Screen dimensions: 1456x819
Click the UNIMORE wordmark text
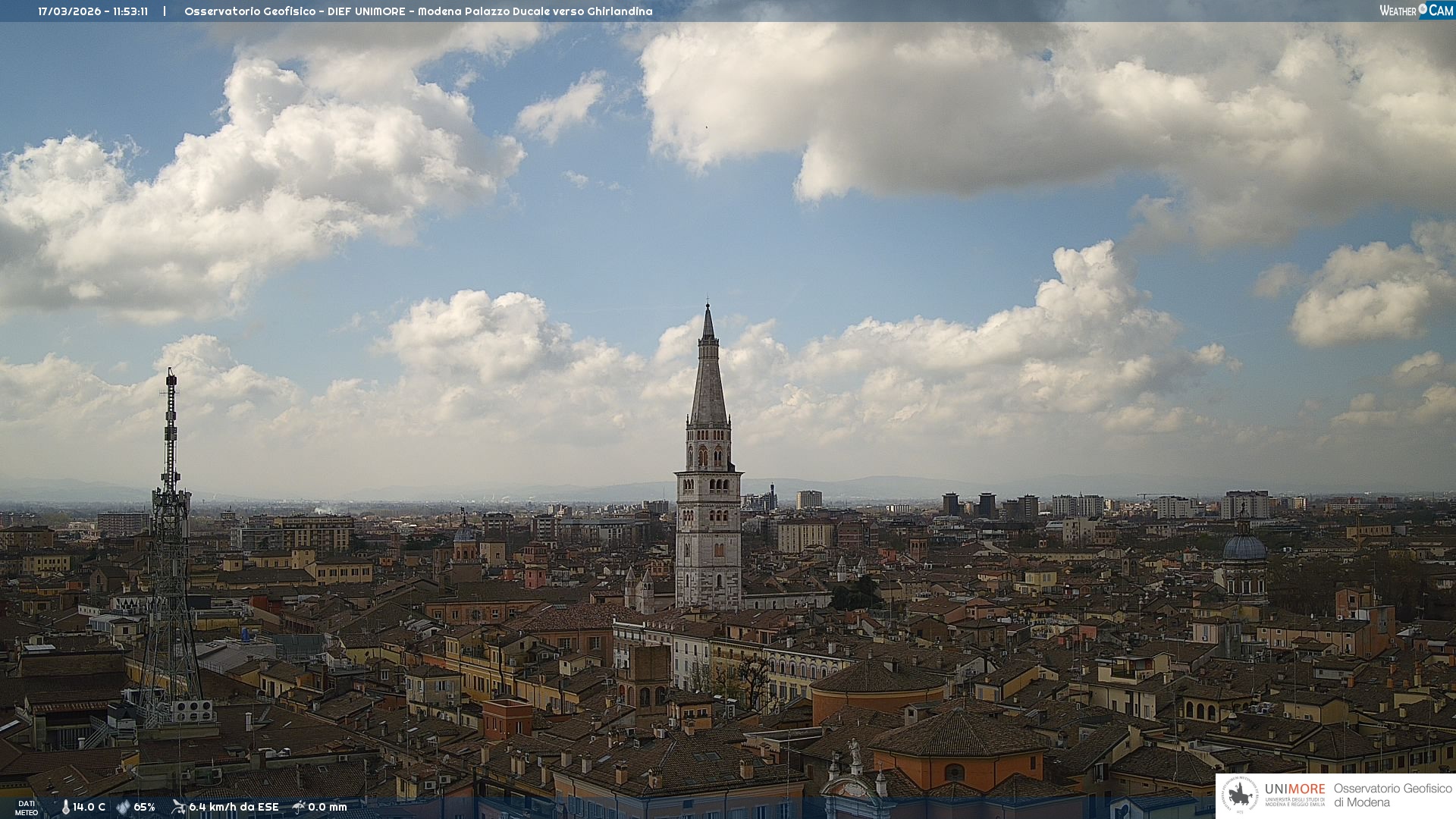1294,789
